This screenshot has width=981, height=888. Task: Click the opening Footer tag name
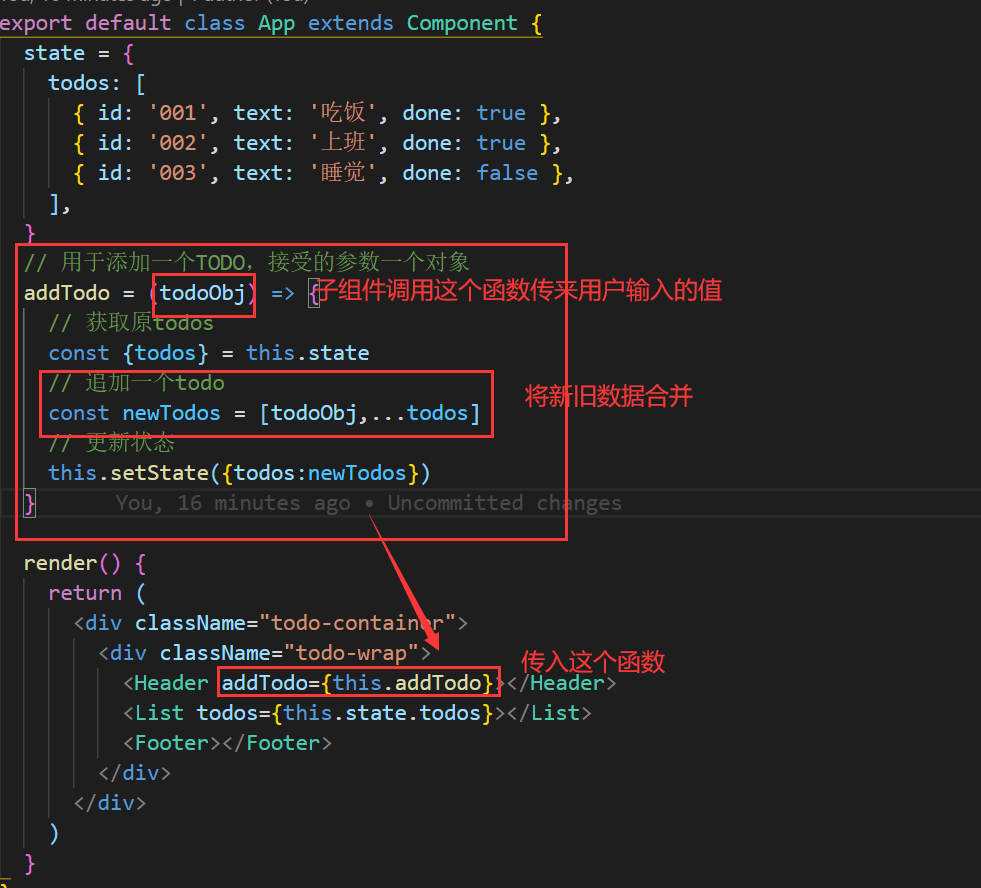coord(171,743)
